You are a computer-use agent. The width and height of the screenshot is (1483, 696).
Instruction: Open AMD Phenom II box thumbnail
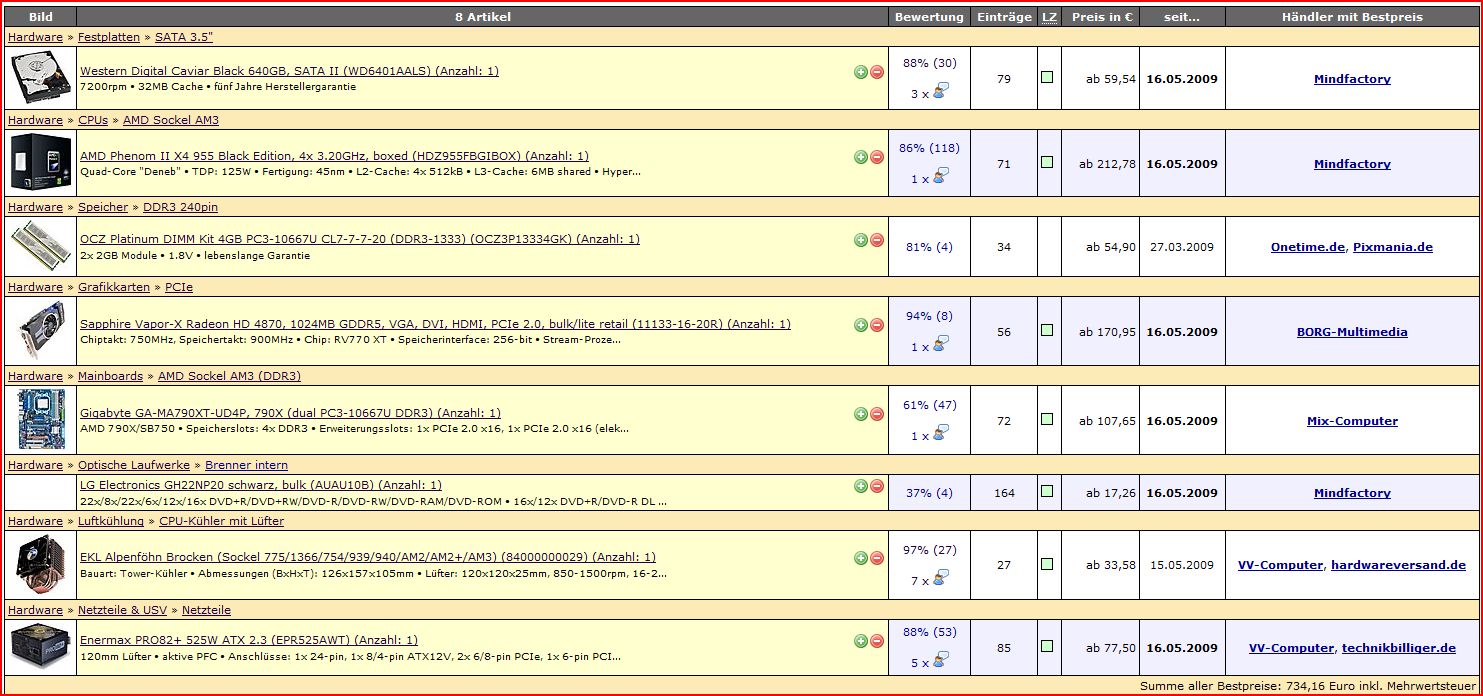tap(41, 162)
